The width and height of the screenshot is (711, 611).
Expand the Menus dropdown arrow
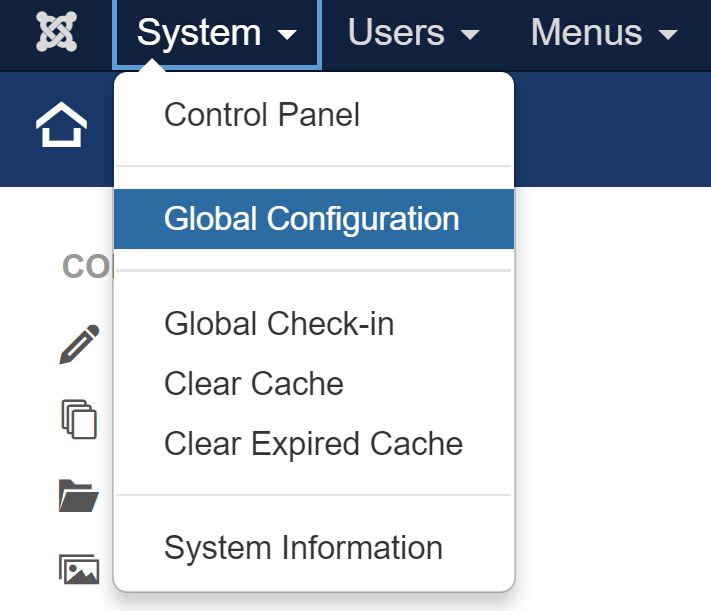point(669,35)
